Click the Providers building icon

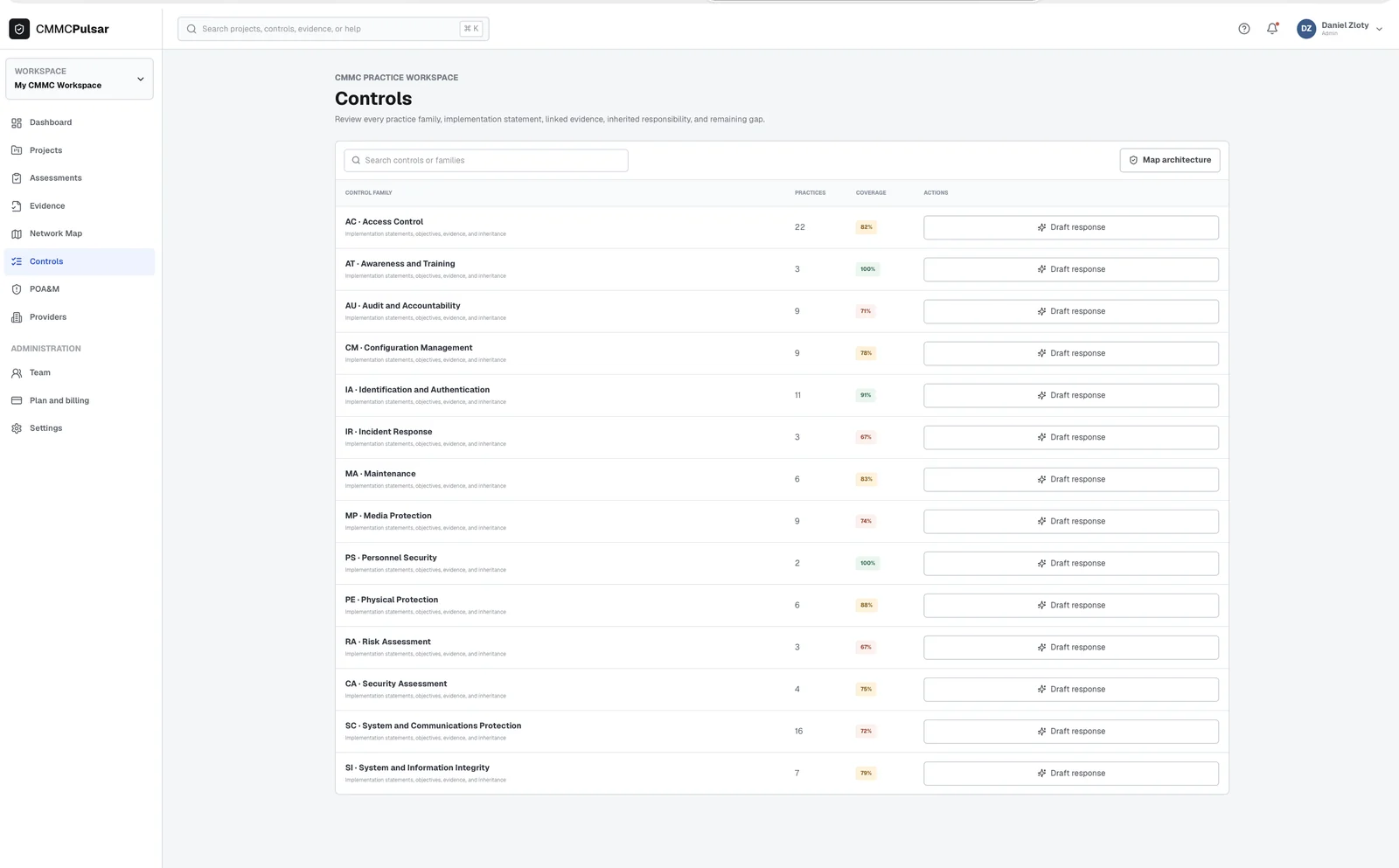[x=17, y=317]
